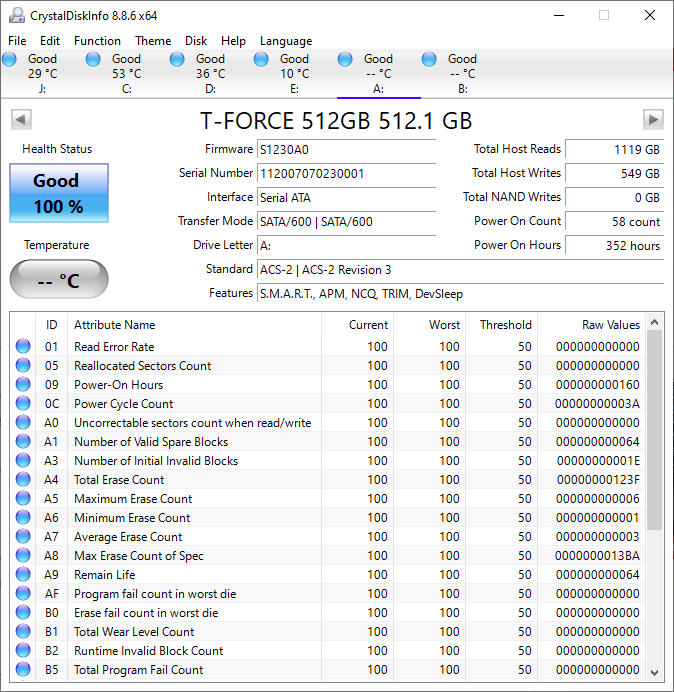Screen dimensions: 674x692
Task: Select the Total Erase Count attribute name
Action: tap(119, 480)
